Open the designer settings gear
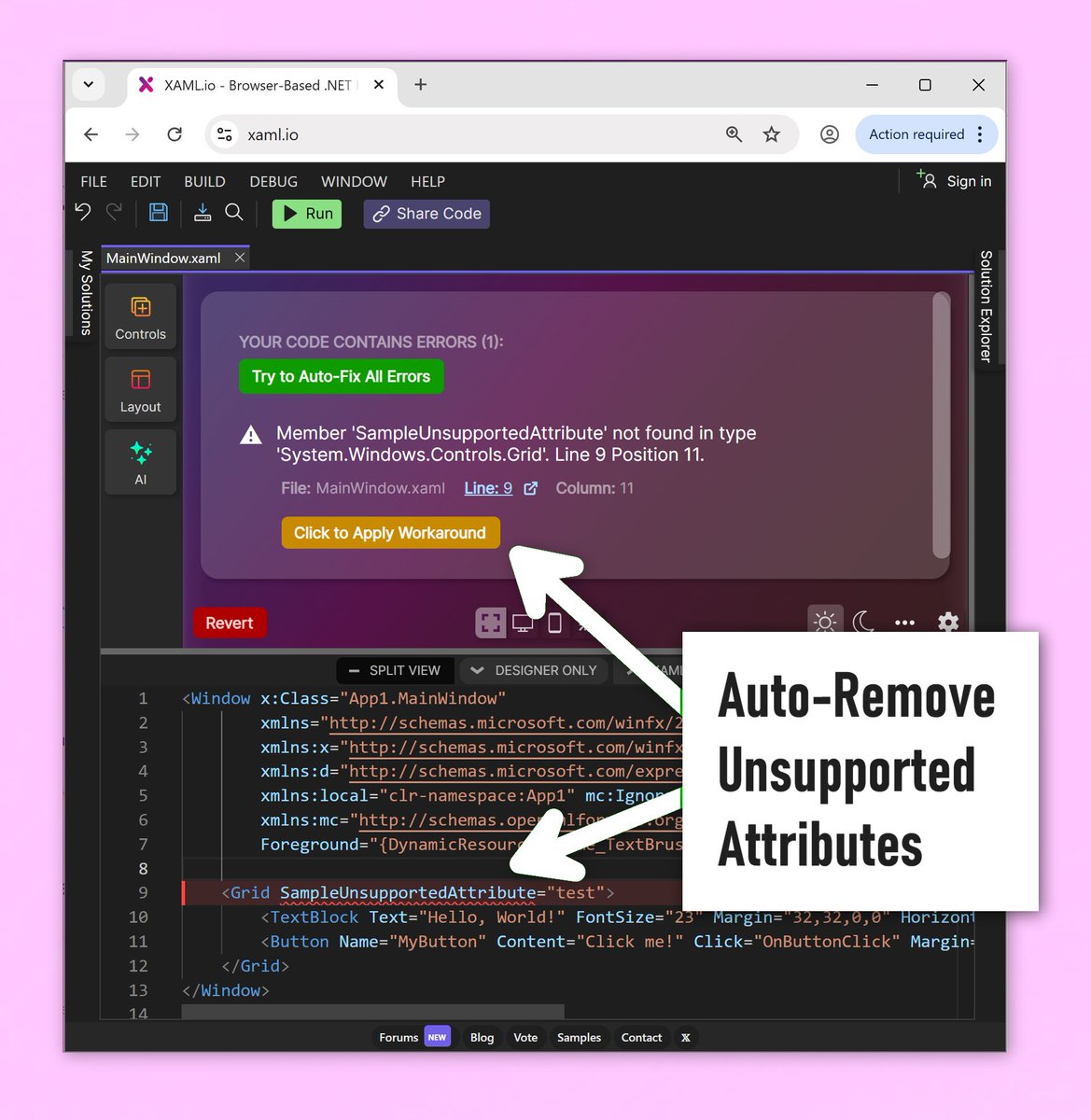Viewport: 1091px width, 1120px height. 947,622
